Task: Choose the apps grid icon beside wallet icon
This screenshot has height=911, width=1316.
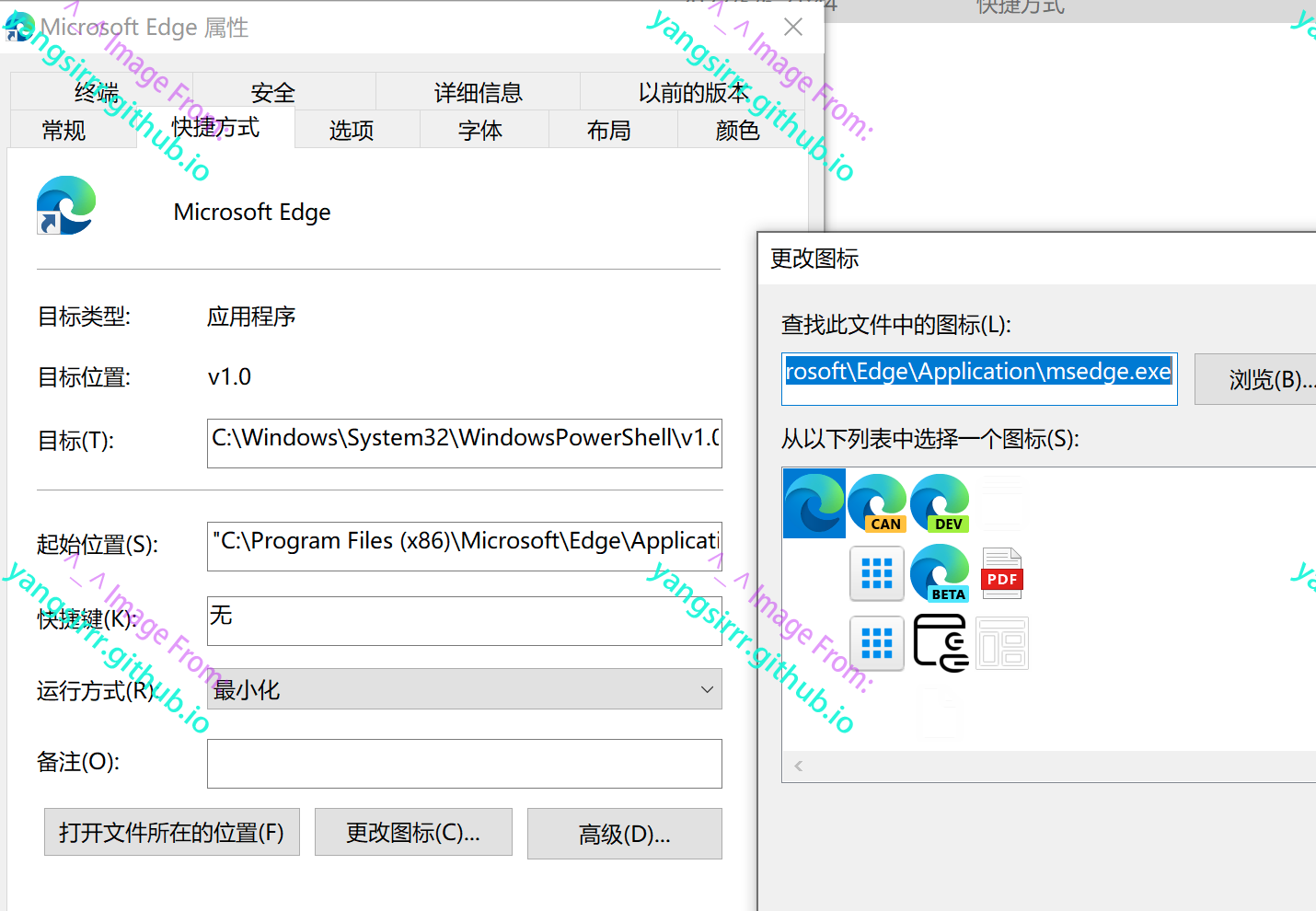Action: click(x=877, y=643)
